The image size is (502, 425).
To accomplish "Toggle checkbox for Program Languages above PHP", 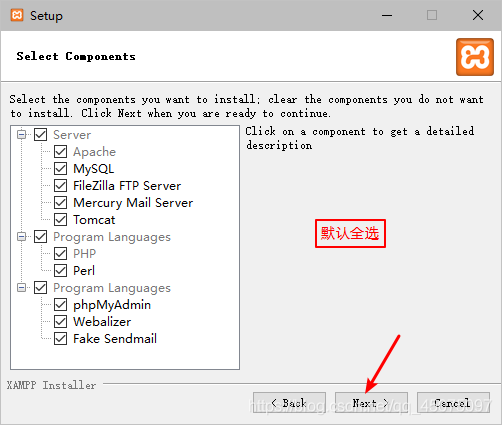I will point(41,237).
